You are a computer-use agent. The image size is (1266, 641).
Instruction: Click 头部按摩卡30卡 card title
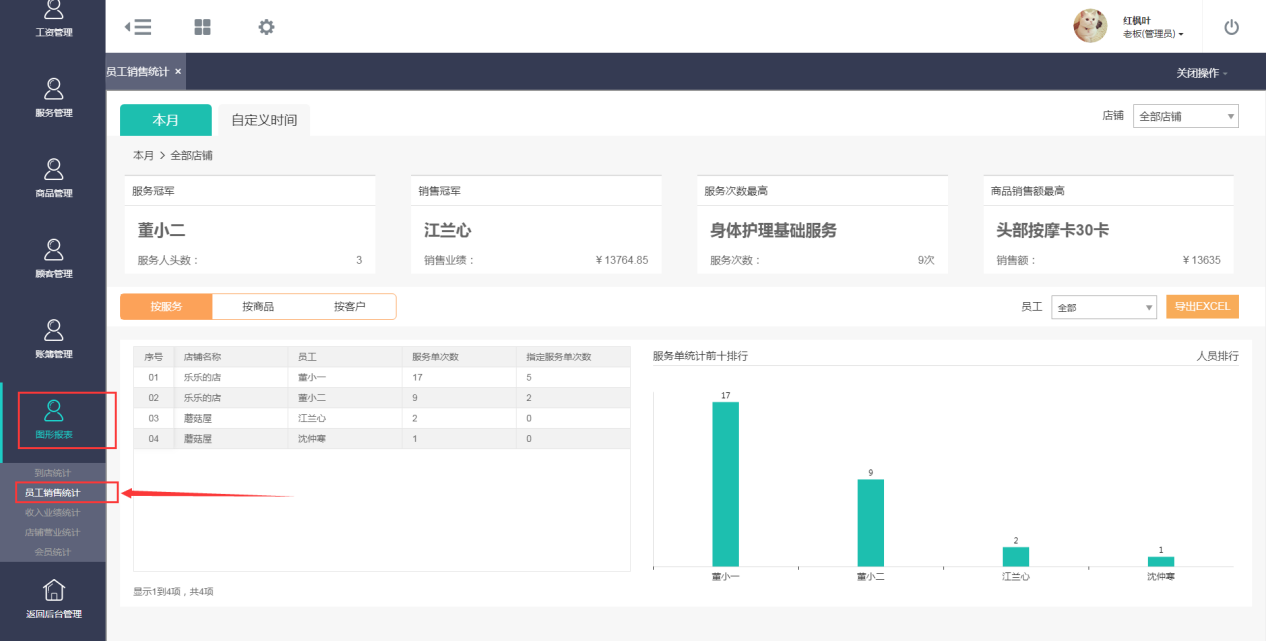(1052, 231)
